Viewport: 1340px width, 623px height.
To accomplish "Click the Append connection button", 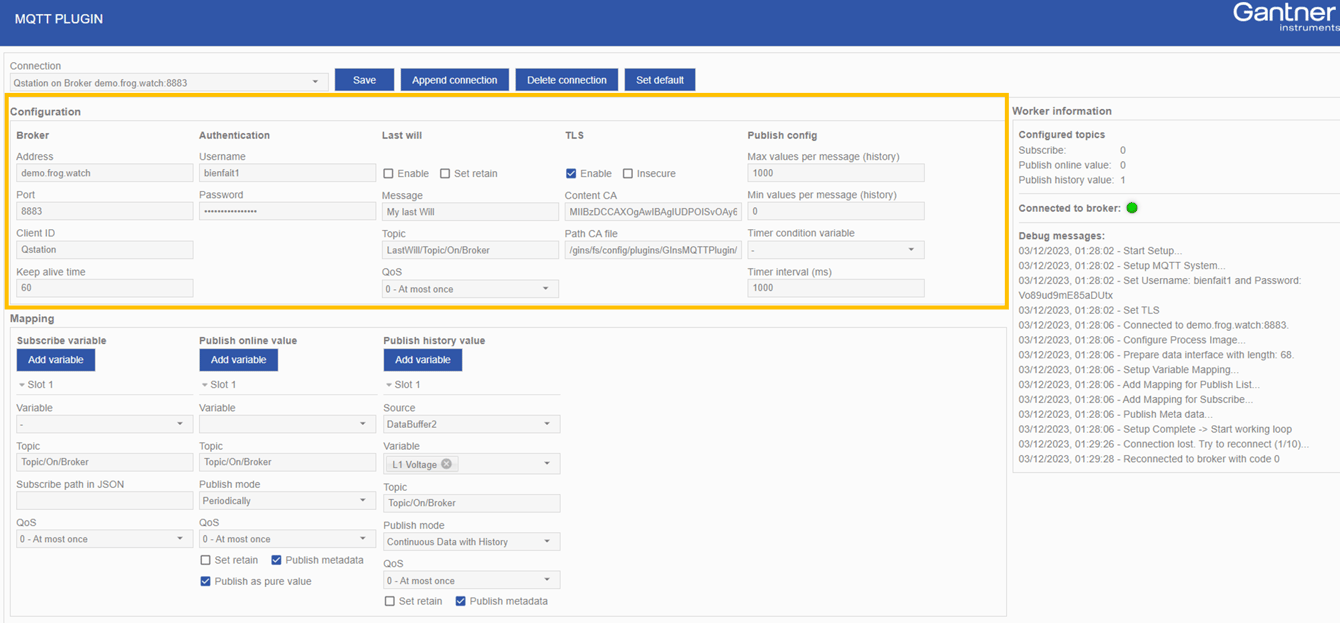I will pos(454,80).
